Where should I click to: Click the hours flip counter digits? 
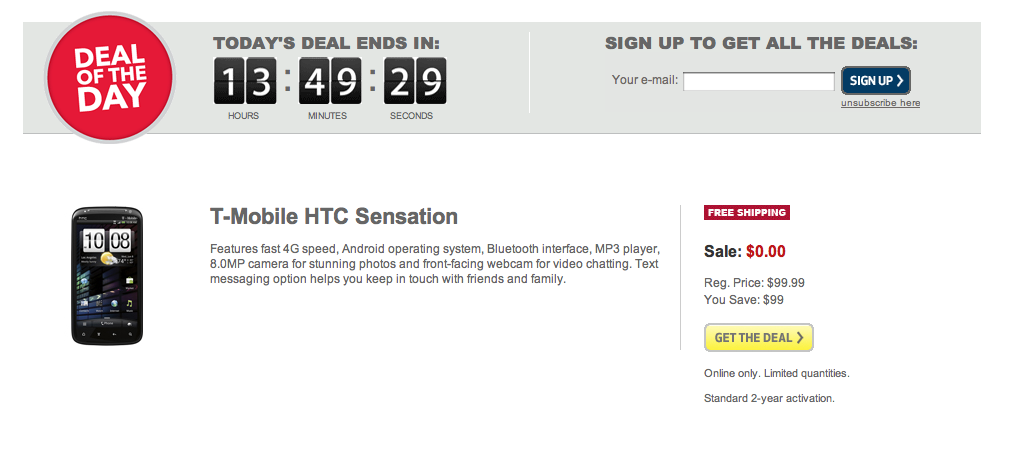click(244, 81)
